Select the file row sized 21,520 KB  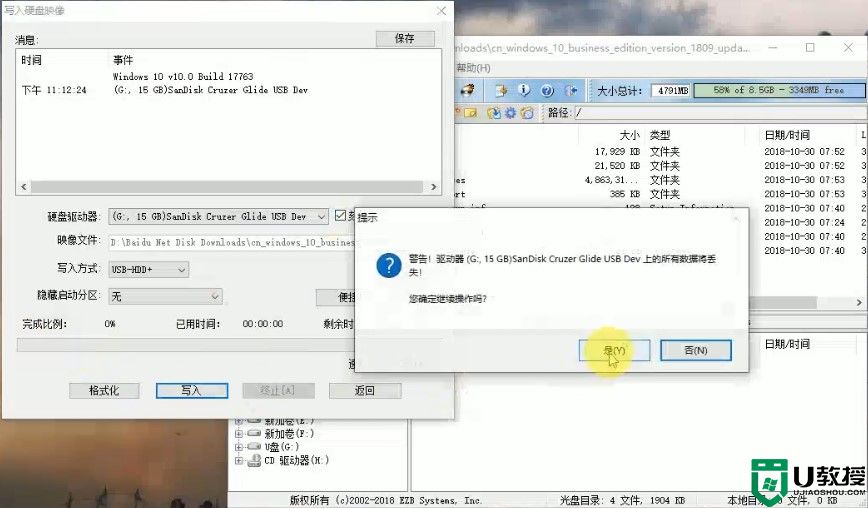[659, 165]
